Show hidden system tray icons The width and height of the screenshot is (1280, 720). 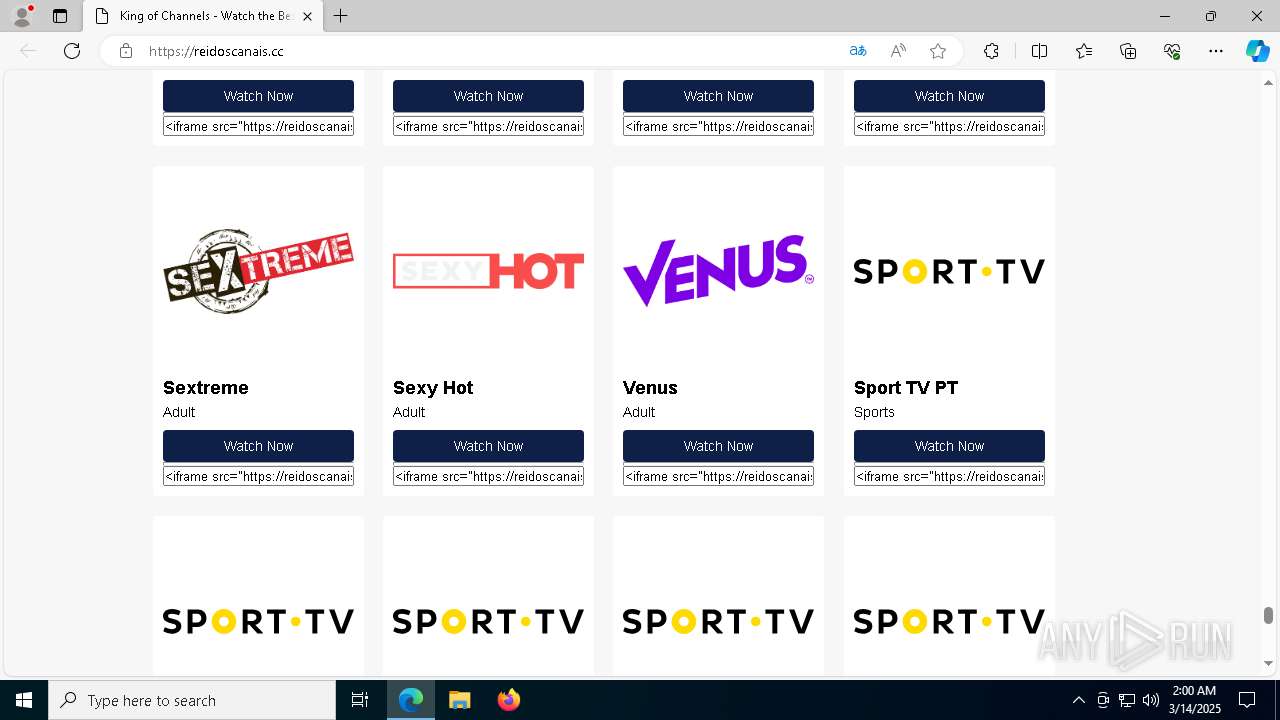(1078, 700)
